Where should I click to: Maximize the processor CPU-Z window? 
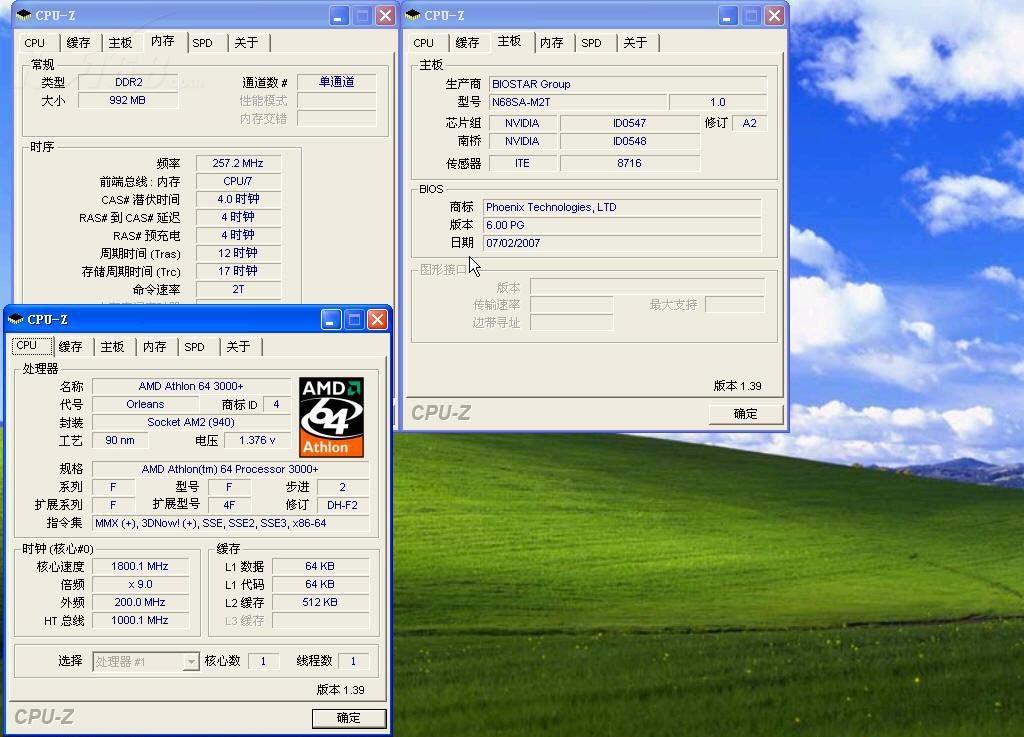pyautogui.click(x=354, y=320)
